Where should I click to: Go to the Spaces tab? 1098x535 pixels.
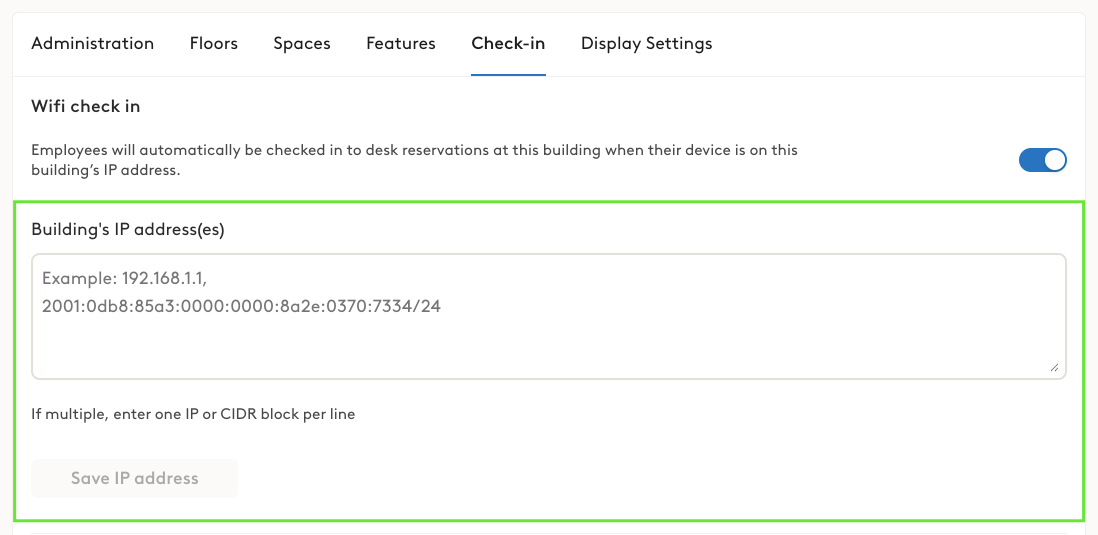pos(302,43)
